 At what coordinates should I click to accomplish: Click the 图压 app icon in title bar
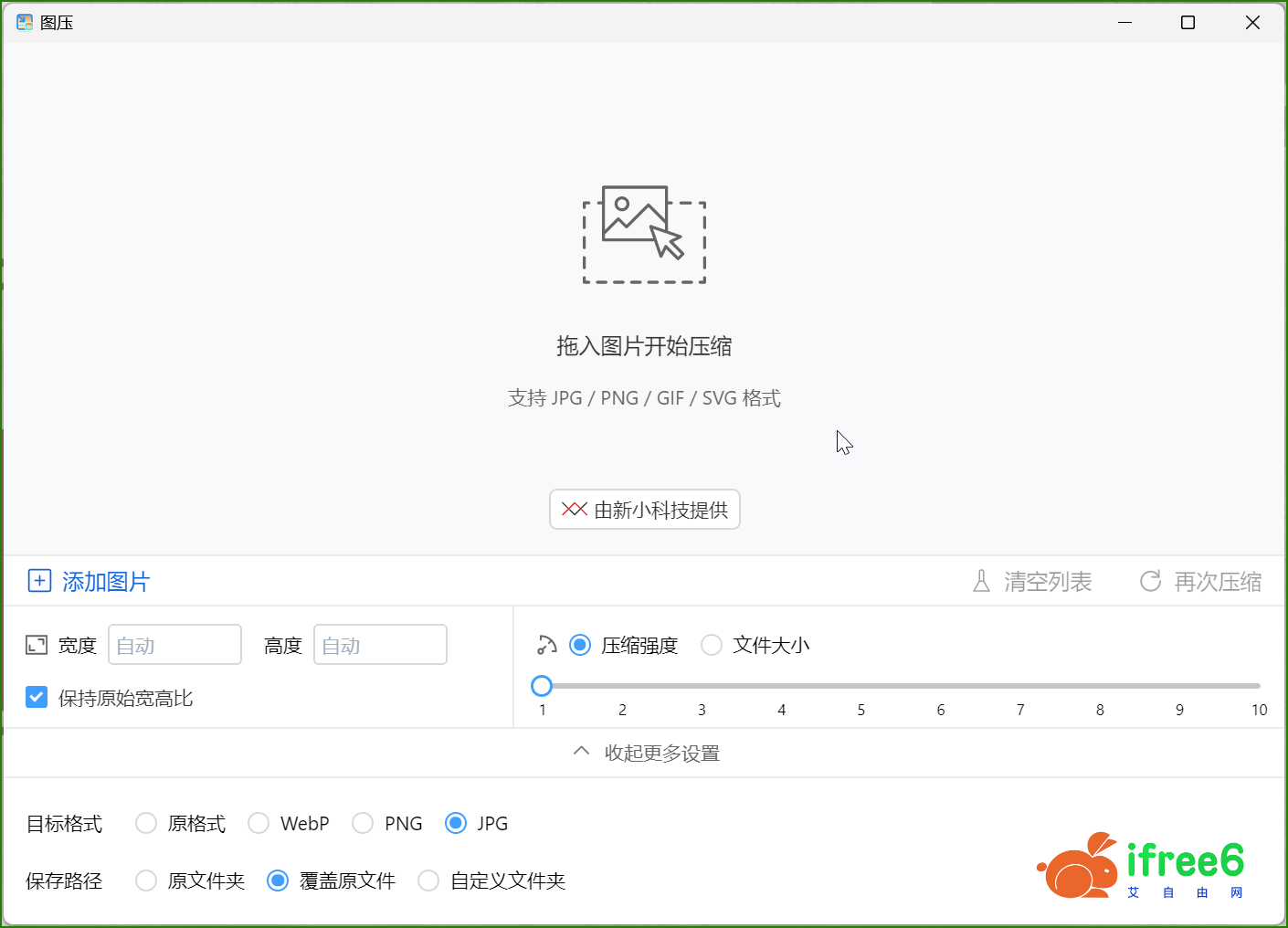pyautogui.click(x=25, y=23)
